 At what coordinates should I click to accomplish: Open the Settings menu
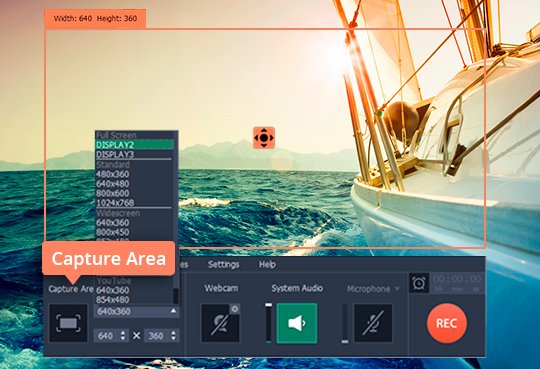[x=223, y=264]
